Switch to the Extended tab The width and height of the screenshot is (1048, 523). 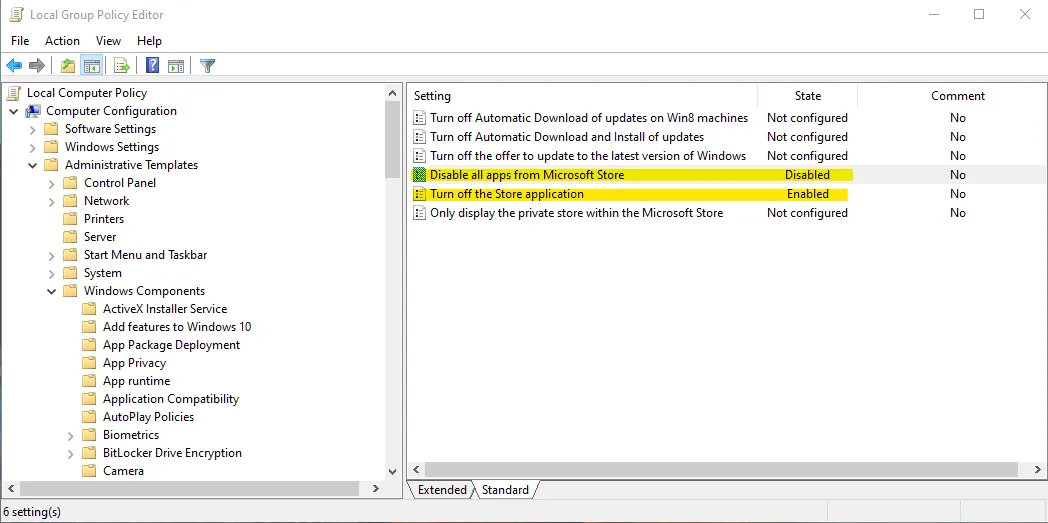click(x=442, y=490)
